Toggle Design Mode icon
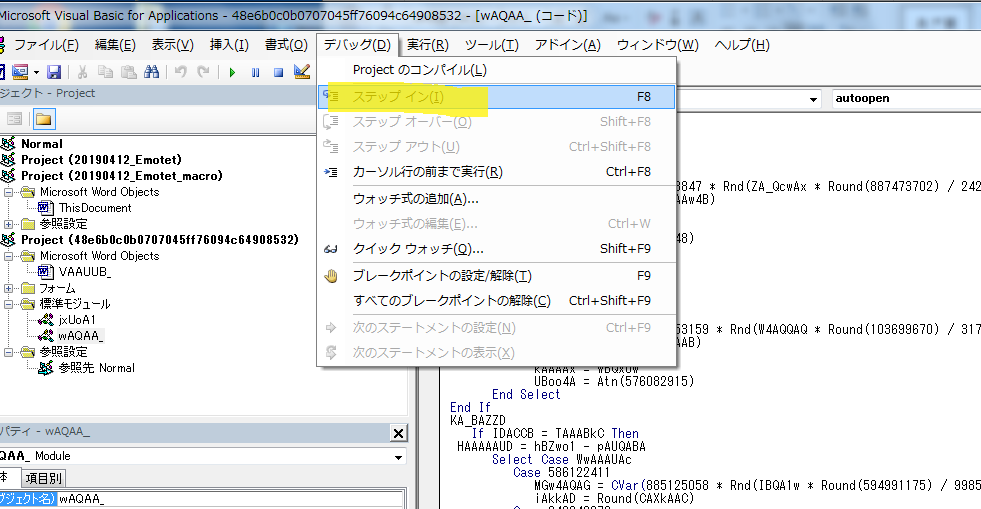 pyautogui.click(x=302, y=72)
